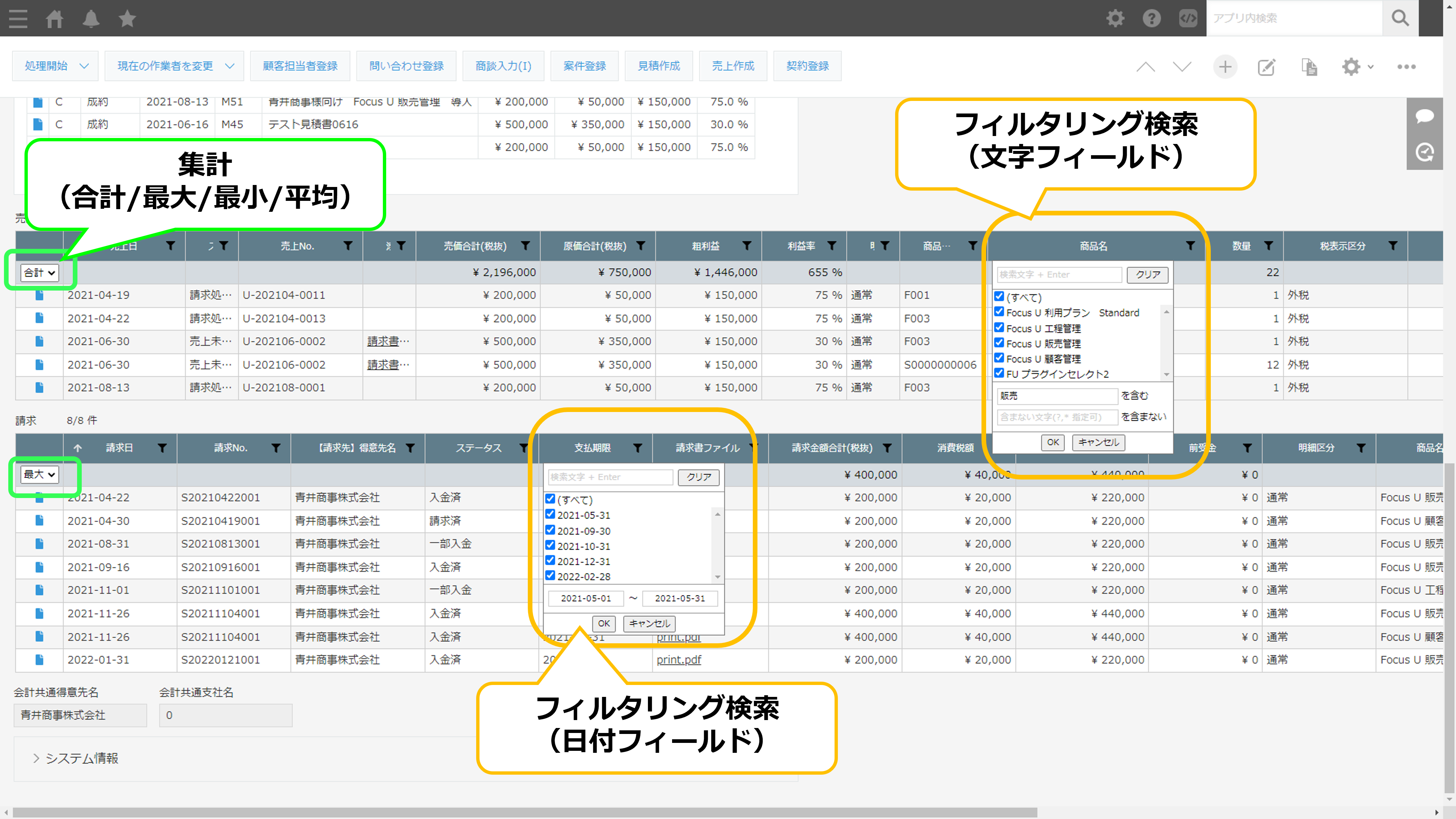Open the top bar settings gear
Screen dimensions: 1456x819
point(1115,18)
